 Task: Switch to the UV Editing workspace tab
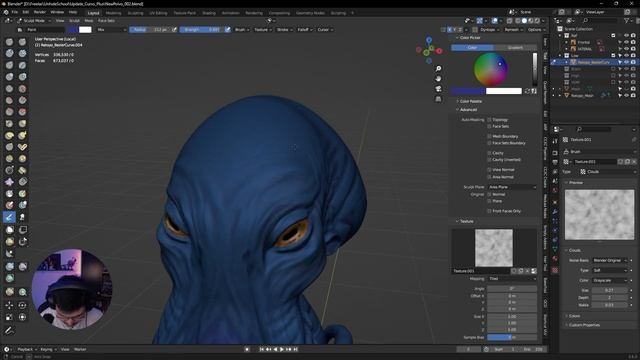click(158, 13)
